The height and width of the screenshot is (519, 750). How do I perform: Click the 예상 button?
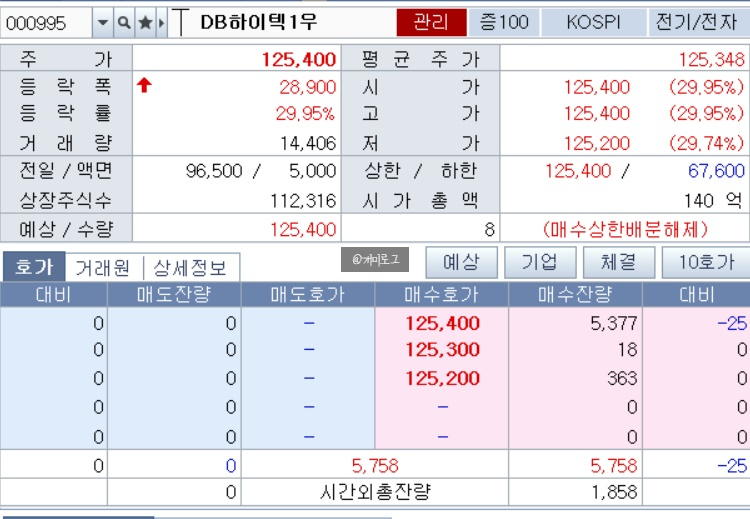461,262
